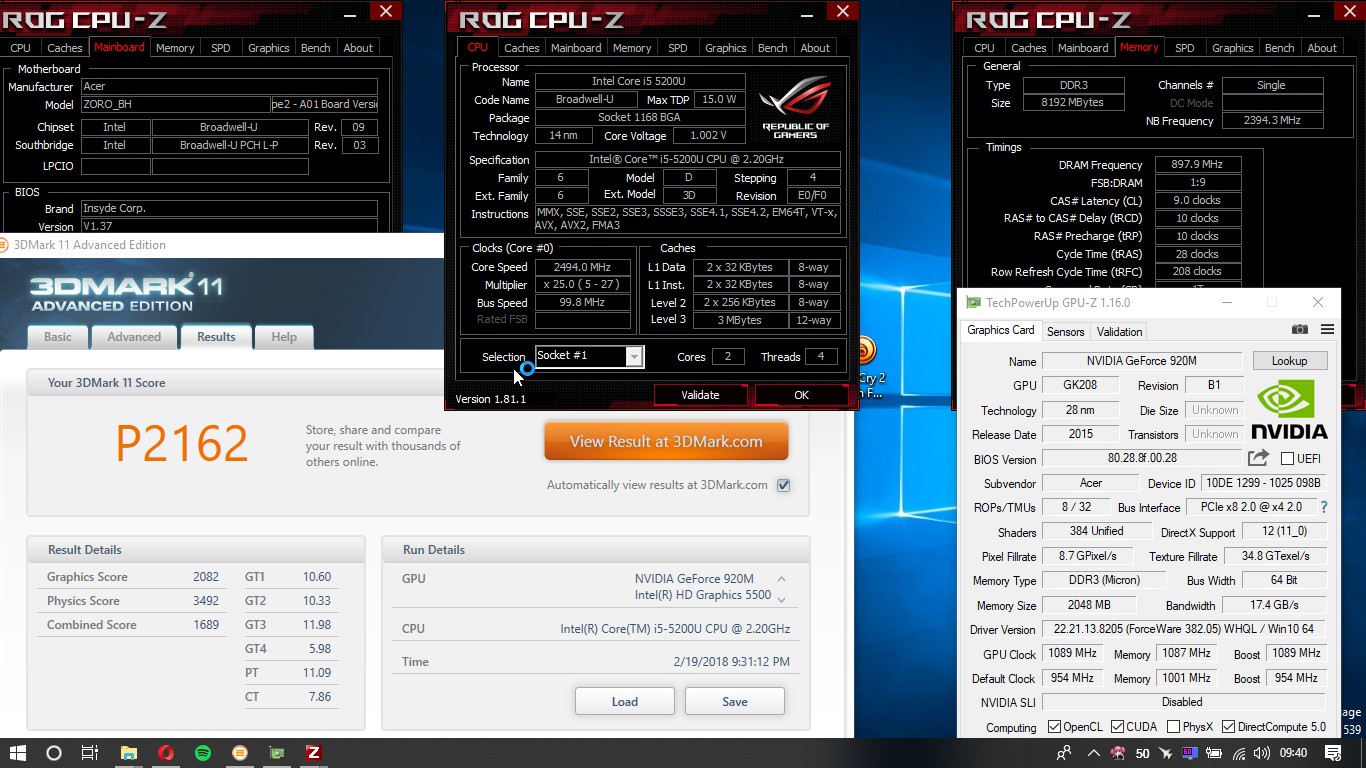Click Validate button in CPU-Z
The width and height of the screenshot is (1366, 768).
700,395
